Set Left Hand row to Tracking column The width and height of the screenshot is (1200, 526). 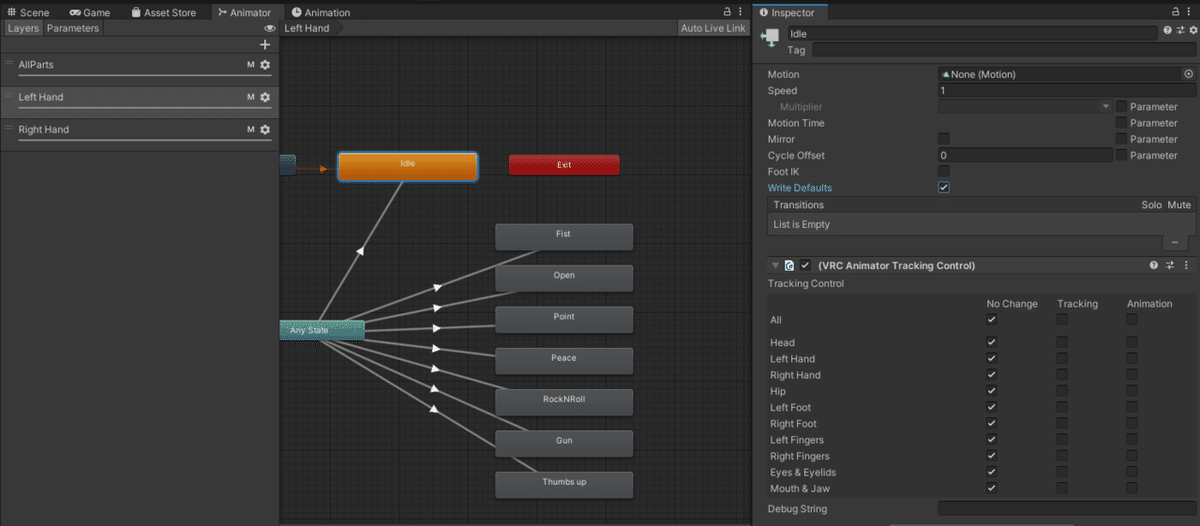pos(1062,359)
